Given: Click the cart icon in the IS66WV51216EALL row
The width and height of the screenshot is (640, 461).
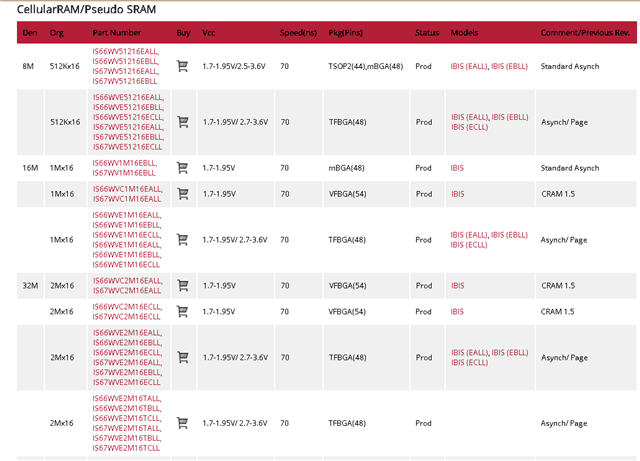Looking at the screenshot, I should tap(182, 66).
